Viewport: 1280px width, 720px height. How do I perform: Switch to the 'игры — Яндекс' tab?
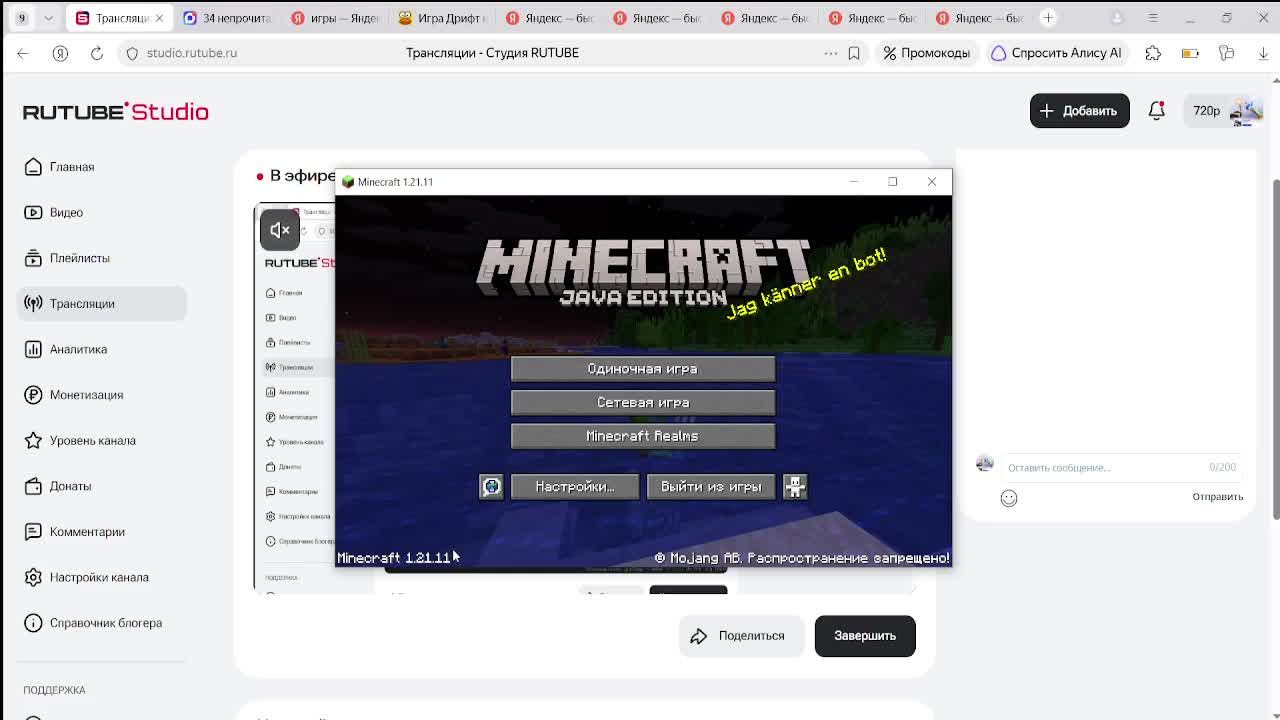[334, 18]
